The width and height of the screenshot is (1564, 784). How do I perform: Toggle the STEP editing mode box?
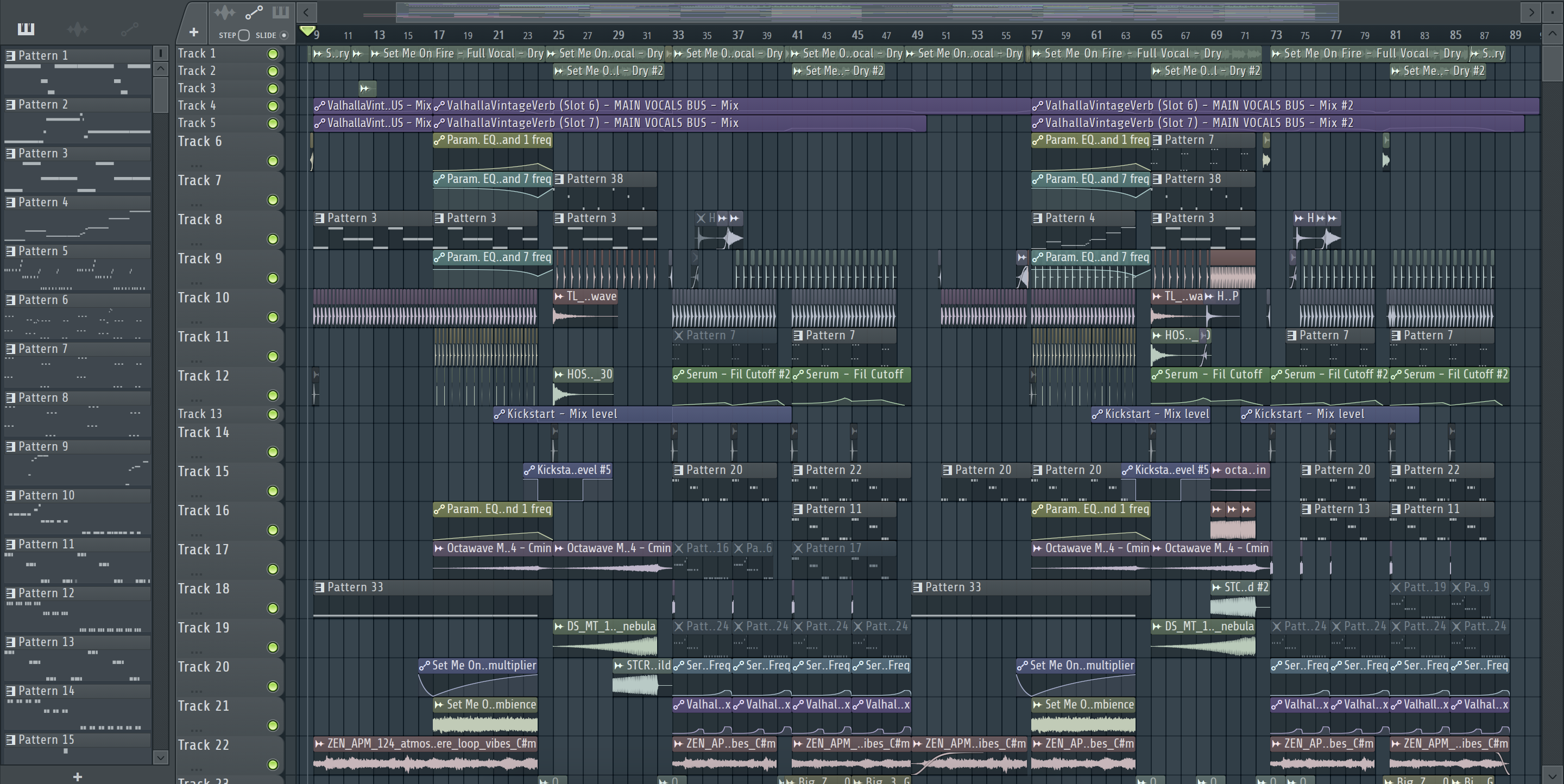point(244,35)
